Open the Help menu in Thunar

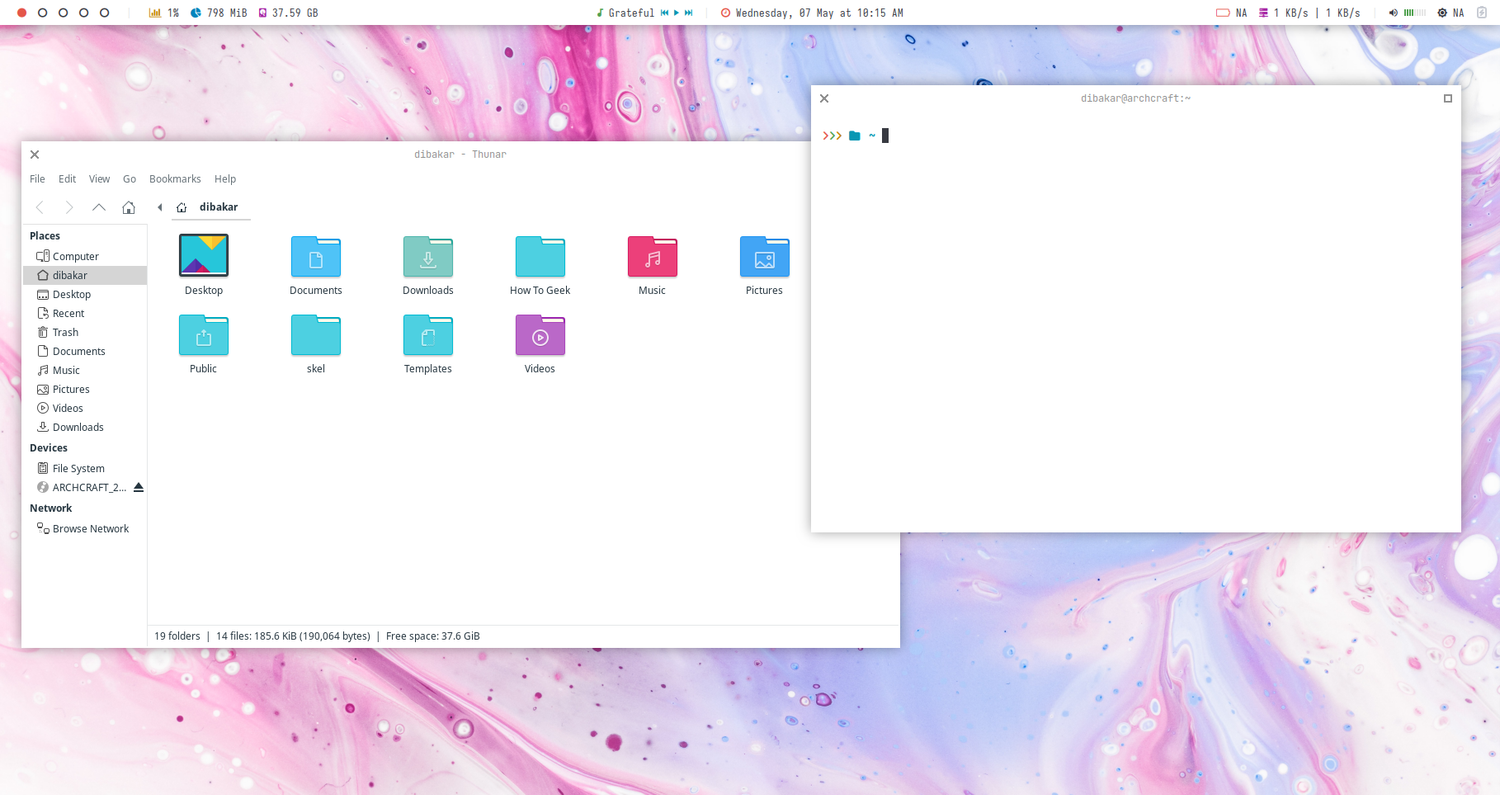tap(225, 179)
